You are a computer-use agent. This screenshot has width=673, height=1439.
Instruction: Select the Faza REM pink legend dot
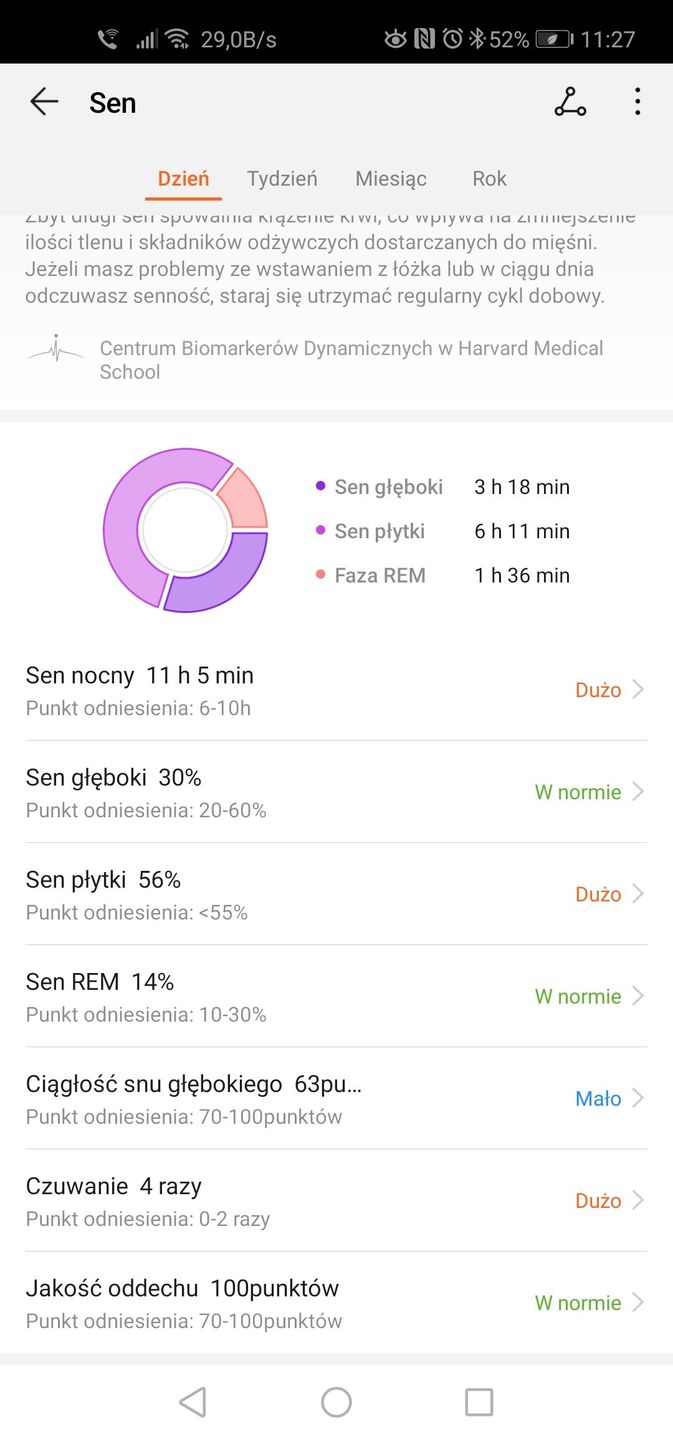[x=319, y=575]
